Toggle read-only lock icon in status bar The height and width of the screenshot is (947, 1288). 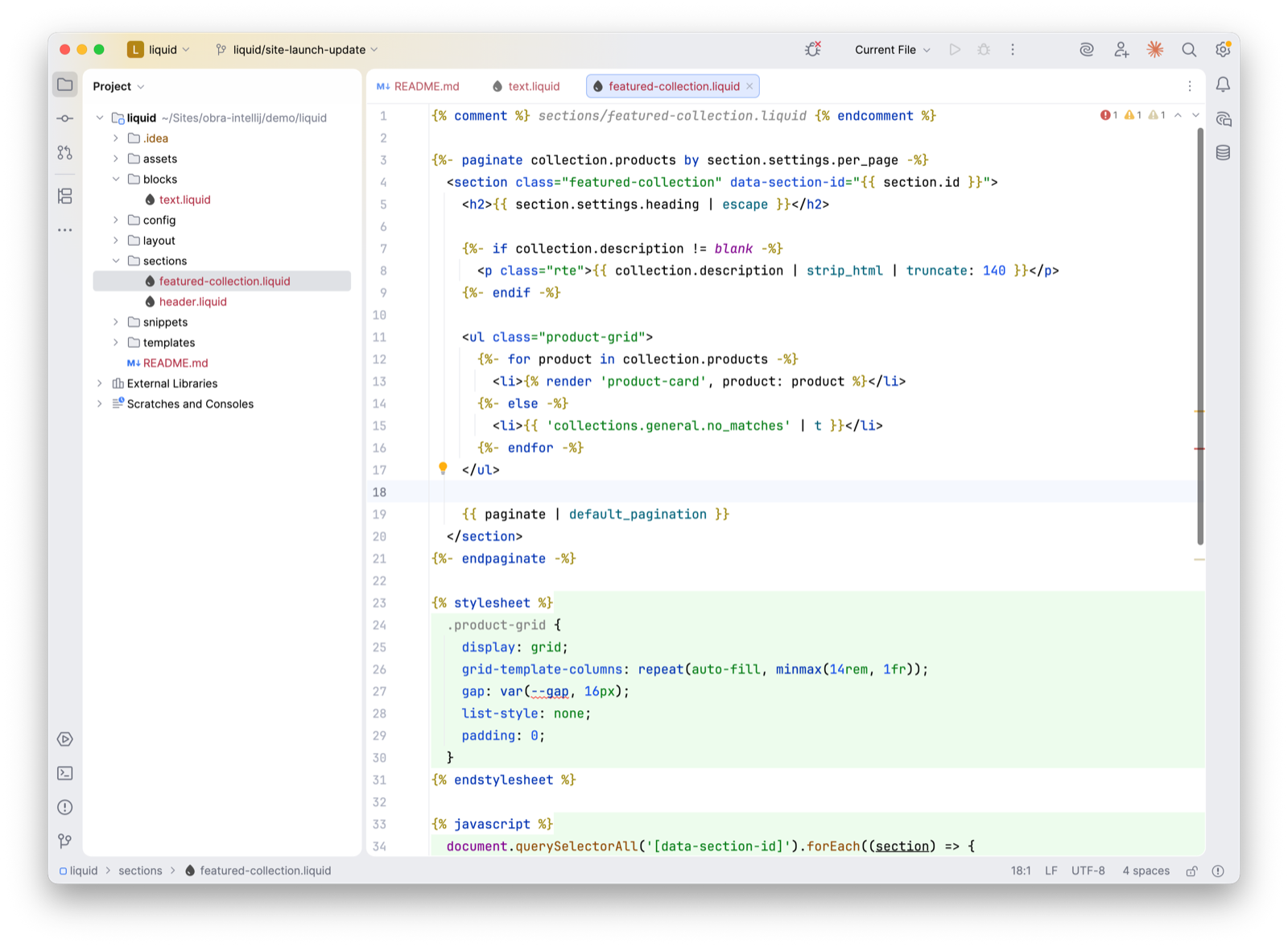(x=1192, y=870)
